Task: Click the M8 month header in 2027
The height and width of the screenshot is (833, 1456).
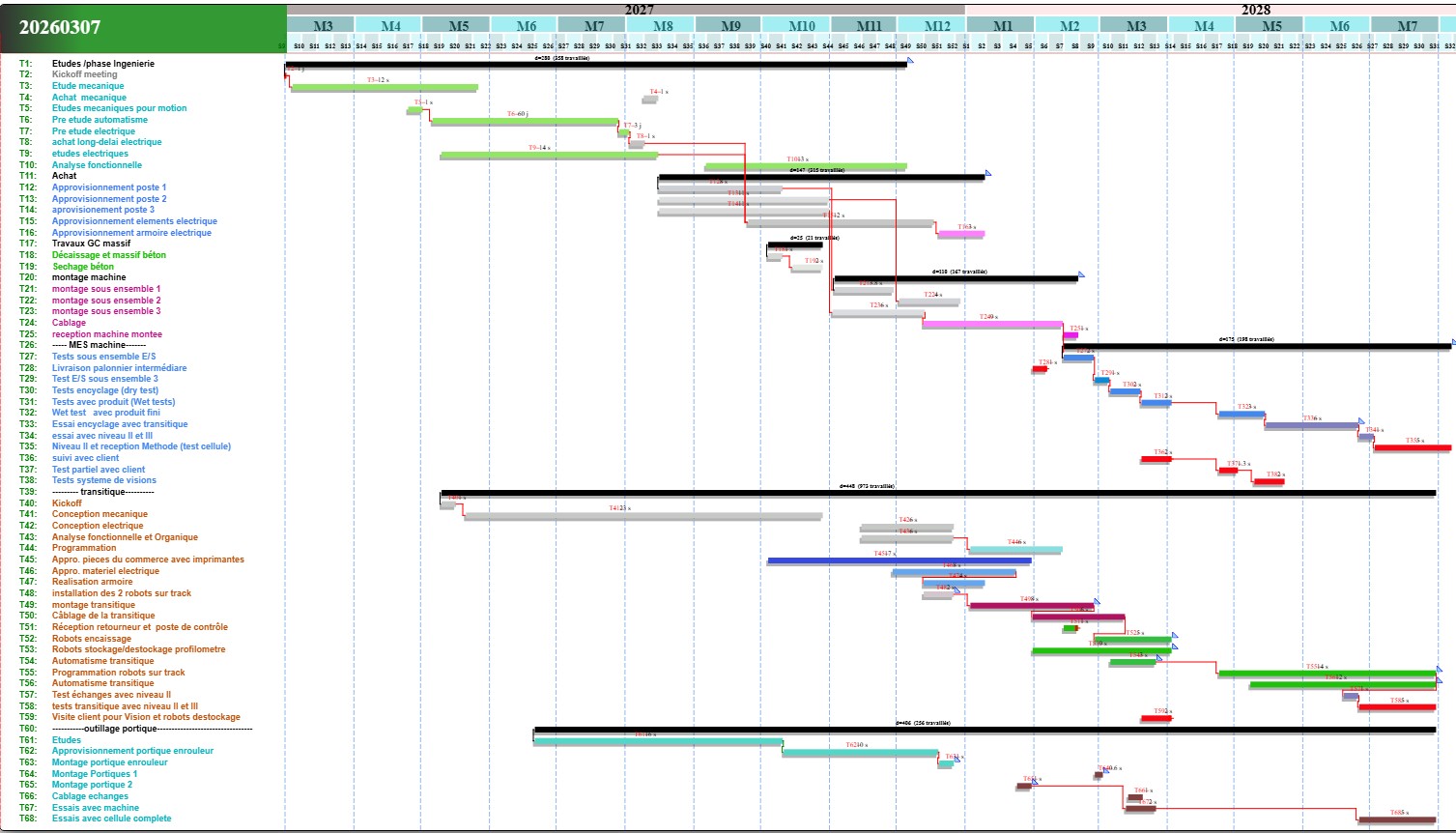Action: (x=663, y=26)
